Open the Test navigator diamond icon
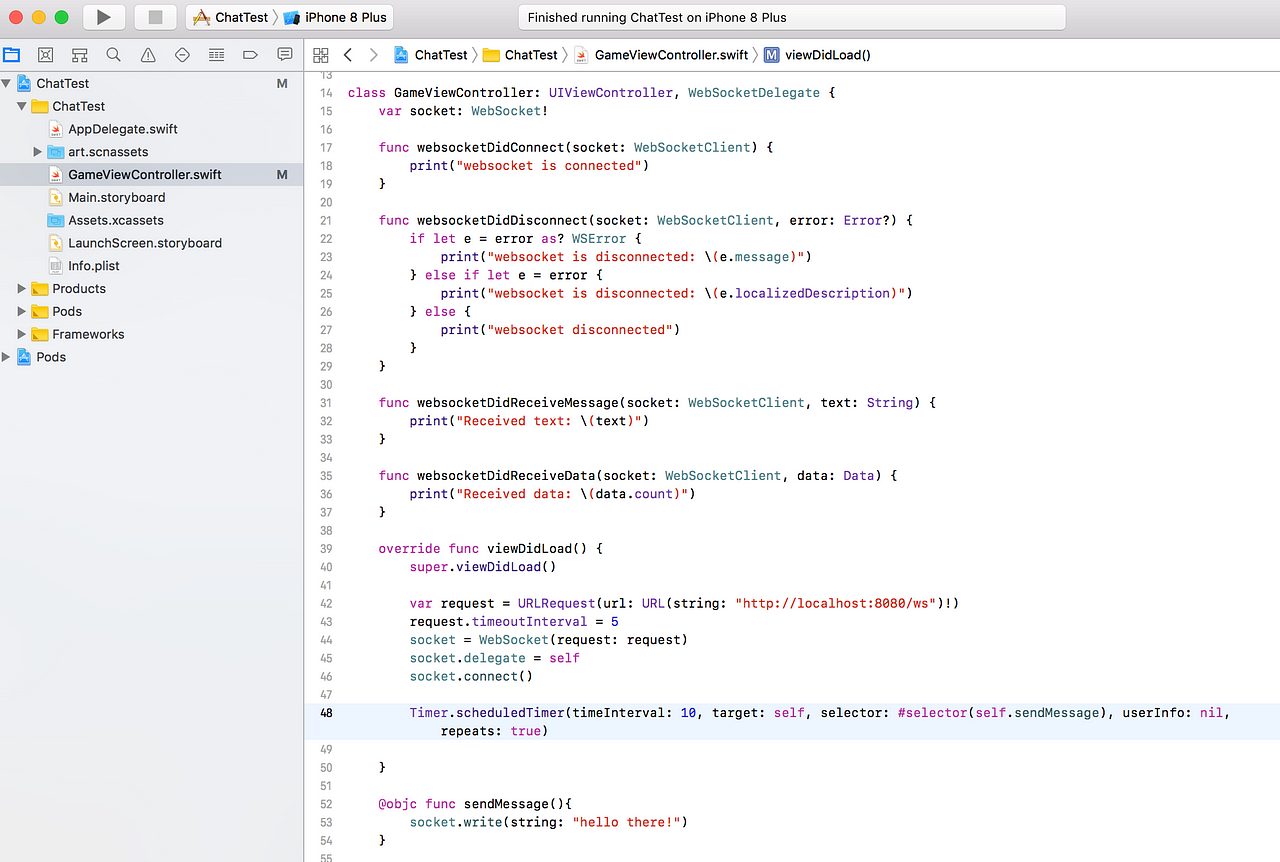 click(x=182, y=55)
